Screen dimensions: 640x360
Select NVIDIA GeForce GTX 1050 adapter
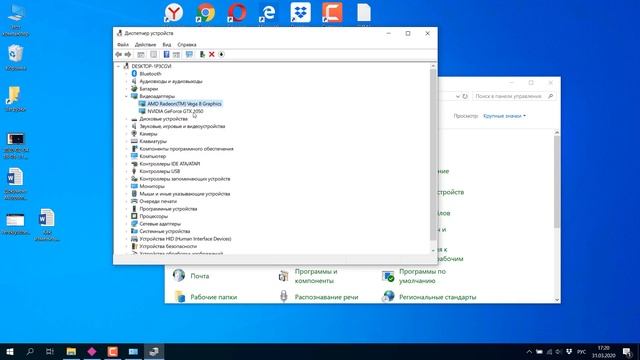[x=175, y=111]
